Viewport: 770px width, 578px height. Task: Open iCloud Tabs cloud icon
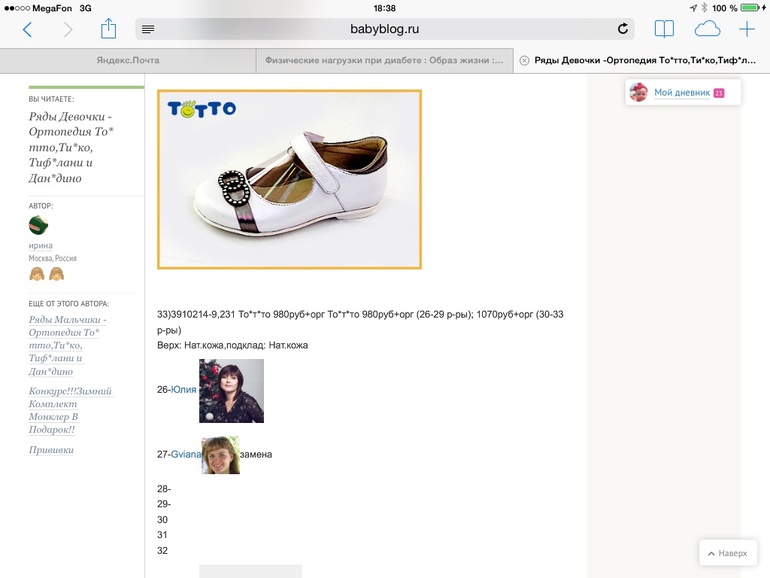[x=707, y=29]
